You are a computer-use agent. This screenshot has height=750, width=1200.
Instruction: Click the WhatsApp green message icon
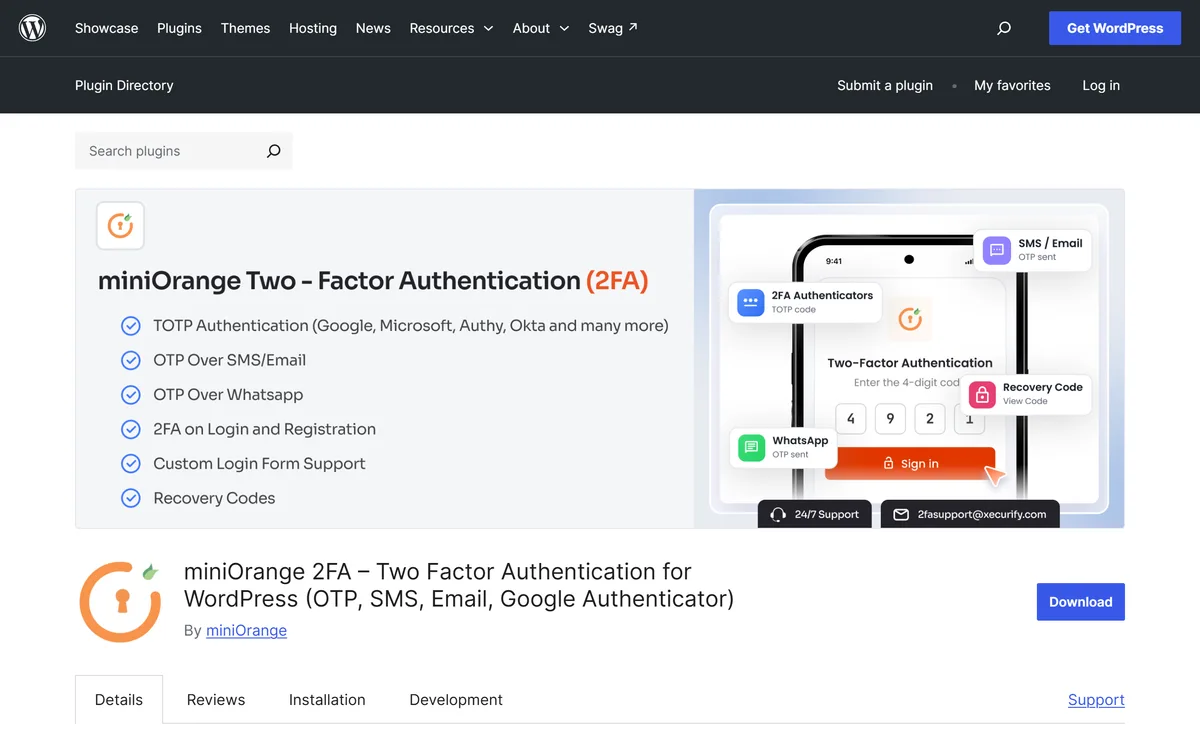pyautogui.click(x=751, y=447)
